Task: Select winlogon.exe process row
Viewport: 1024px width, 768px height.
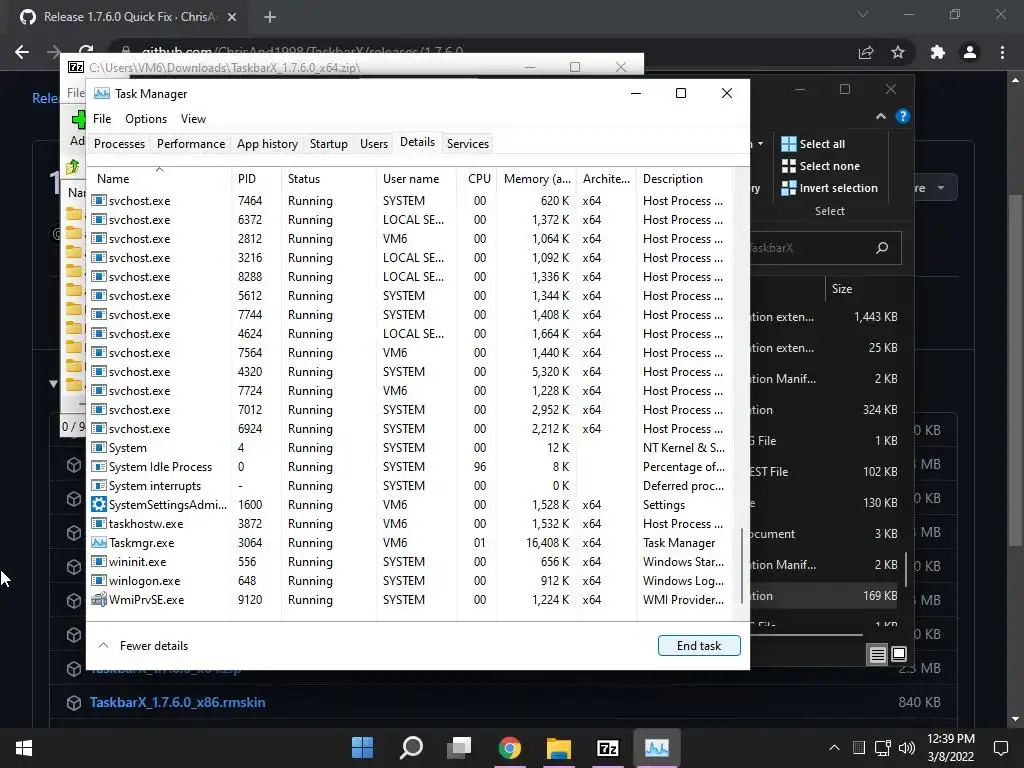Action: (409, 581)
